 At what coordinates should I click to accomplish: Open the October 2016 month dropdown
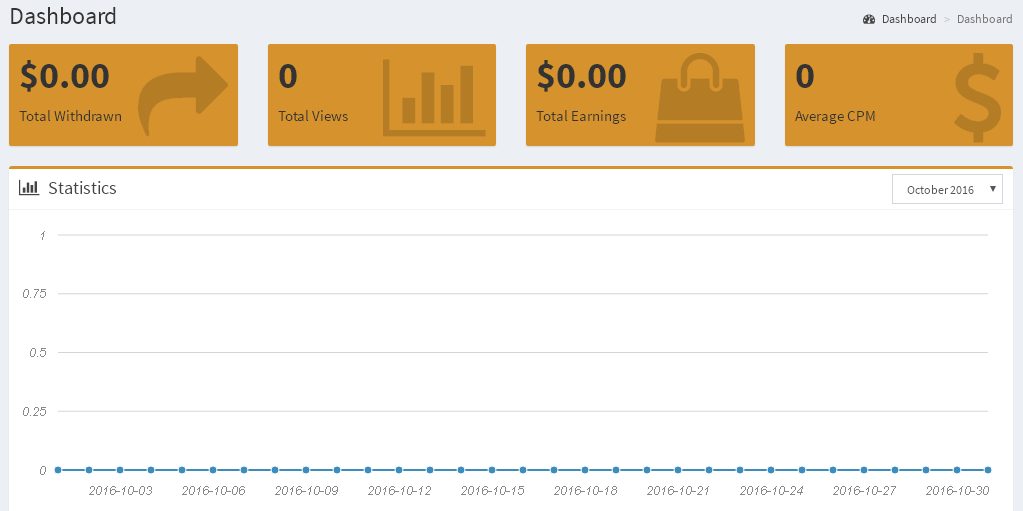(946, 189)
